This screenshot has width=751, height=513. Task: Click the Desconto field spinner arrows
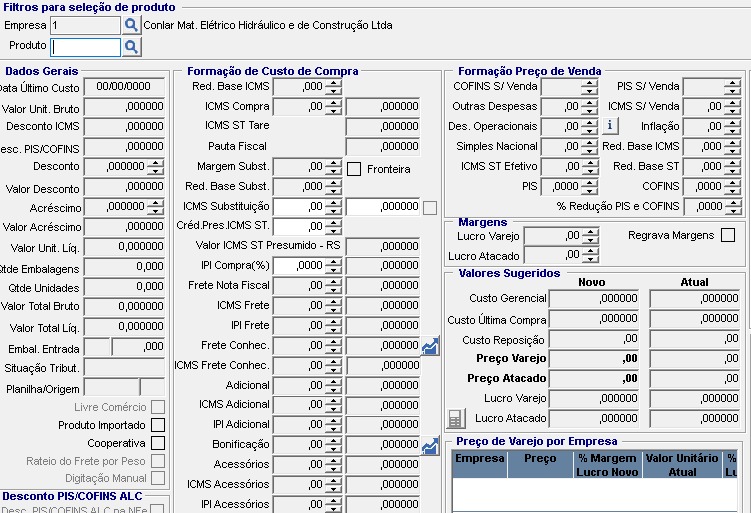point(154,167)
